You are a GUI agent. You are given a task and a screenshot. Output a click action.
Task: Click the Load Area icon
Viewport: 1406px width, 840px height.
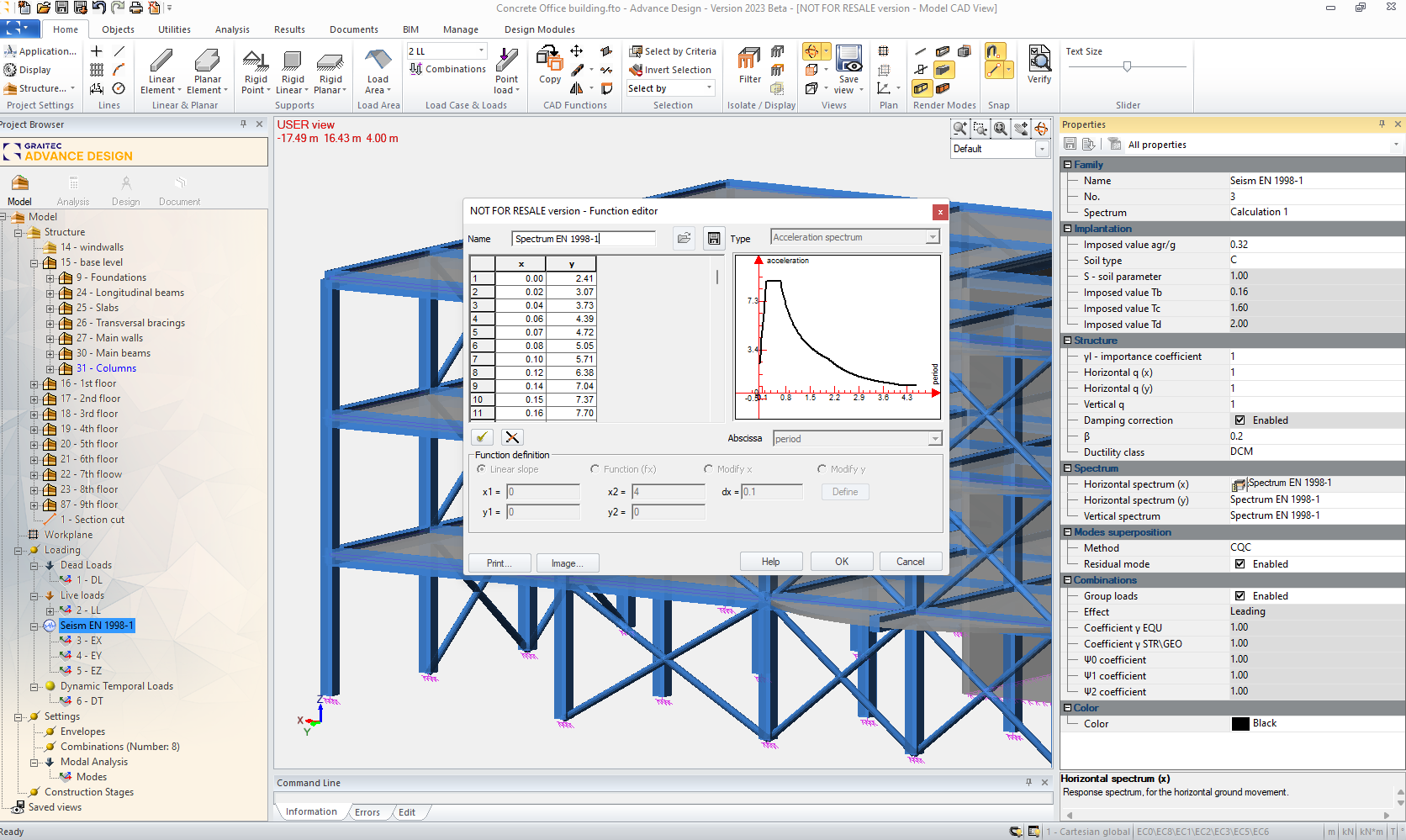click(x=378, y=60)
